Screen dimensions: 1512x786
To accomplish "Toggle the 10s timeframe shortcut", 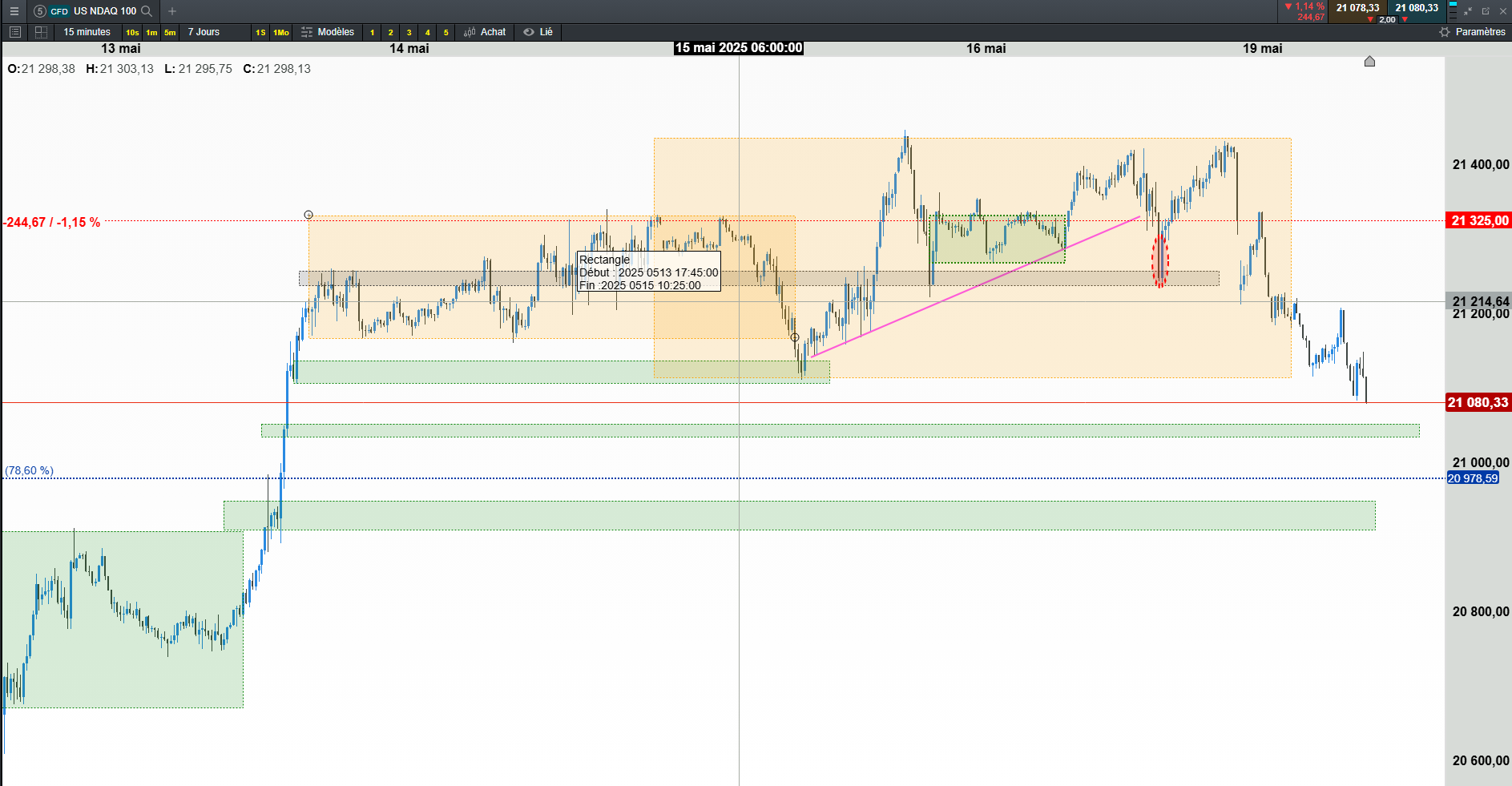I will click(x=132, y=32).
